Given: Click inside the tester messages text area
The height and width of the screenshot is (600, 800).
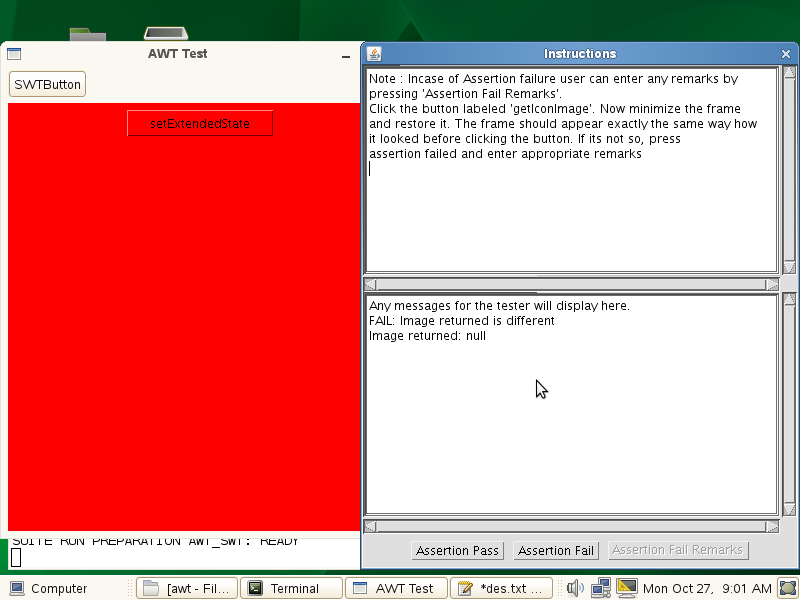Looking at the screenshot, I should (570, 420).
